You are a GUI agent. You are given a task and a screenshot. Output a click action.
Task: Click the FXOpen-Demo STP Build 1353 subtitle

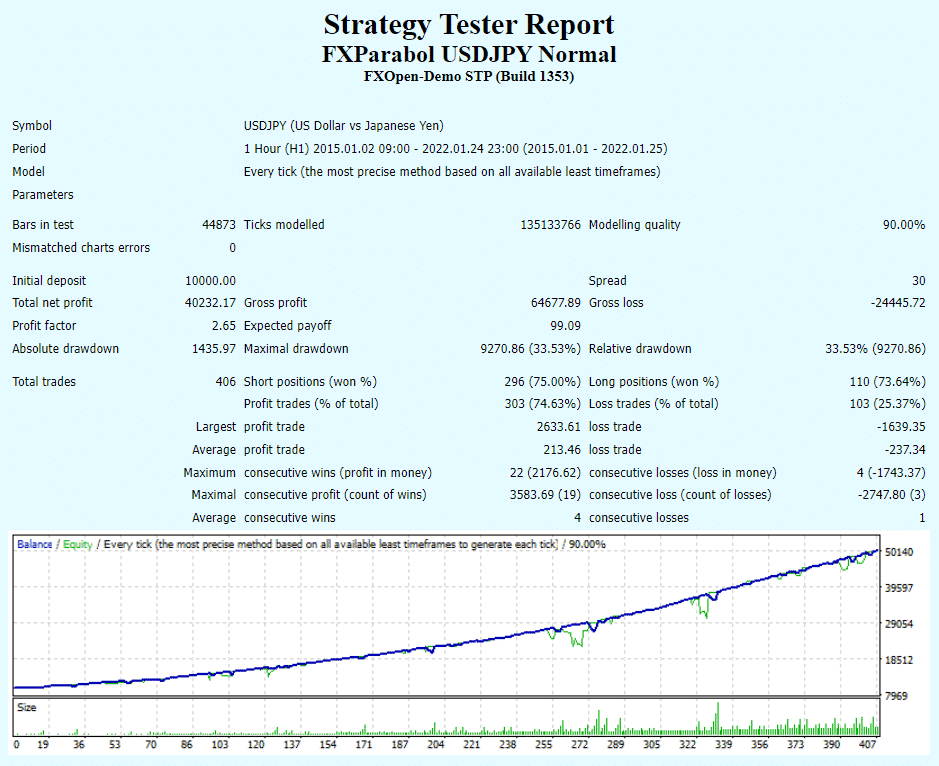pyautogui.click(x=469, y=76)
